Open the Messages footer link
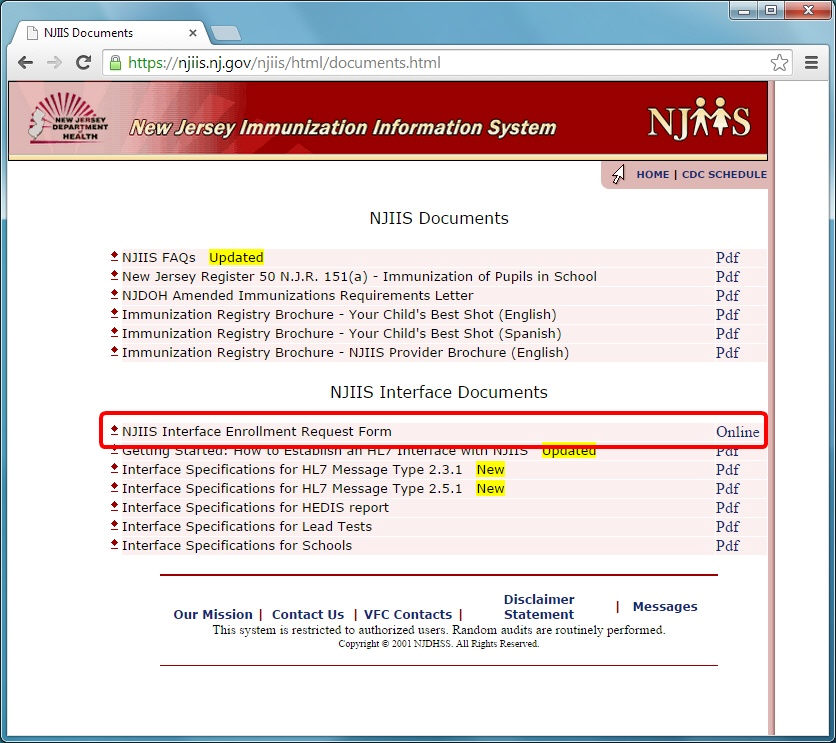The height and width of the screenshot is (743, 836). [665, 607]
